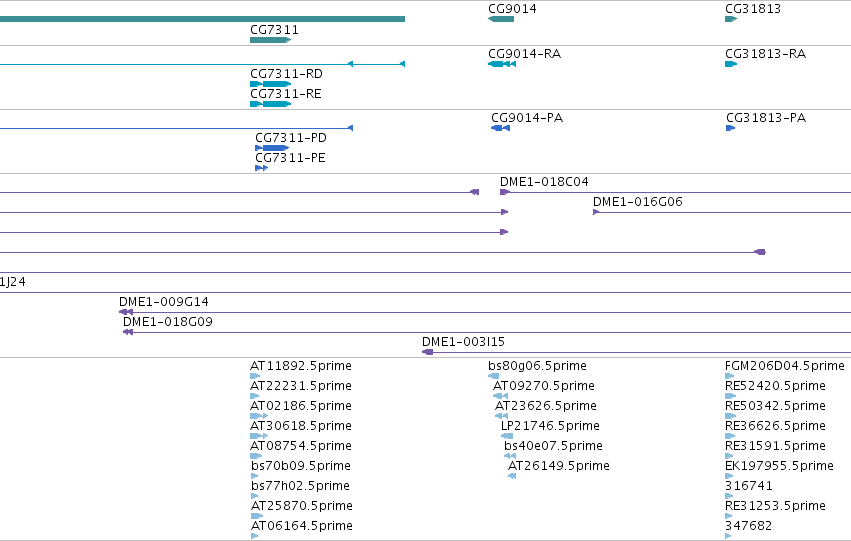Select the DME1-009G14 double arrow end

point(126,312)
